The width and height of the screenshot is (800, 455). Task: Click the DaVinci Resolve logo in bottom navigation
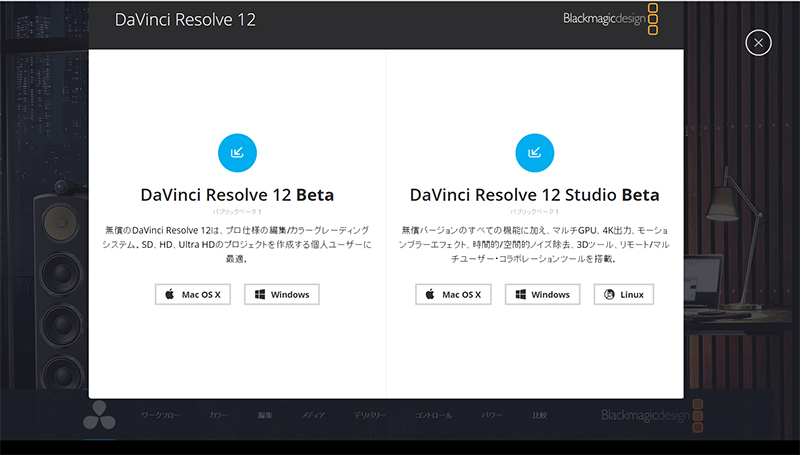click(99, 416)
